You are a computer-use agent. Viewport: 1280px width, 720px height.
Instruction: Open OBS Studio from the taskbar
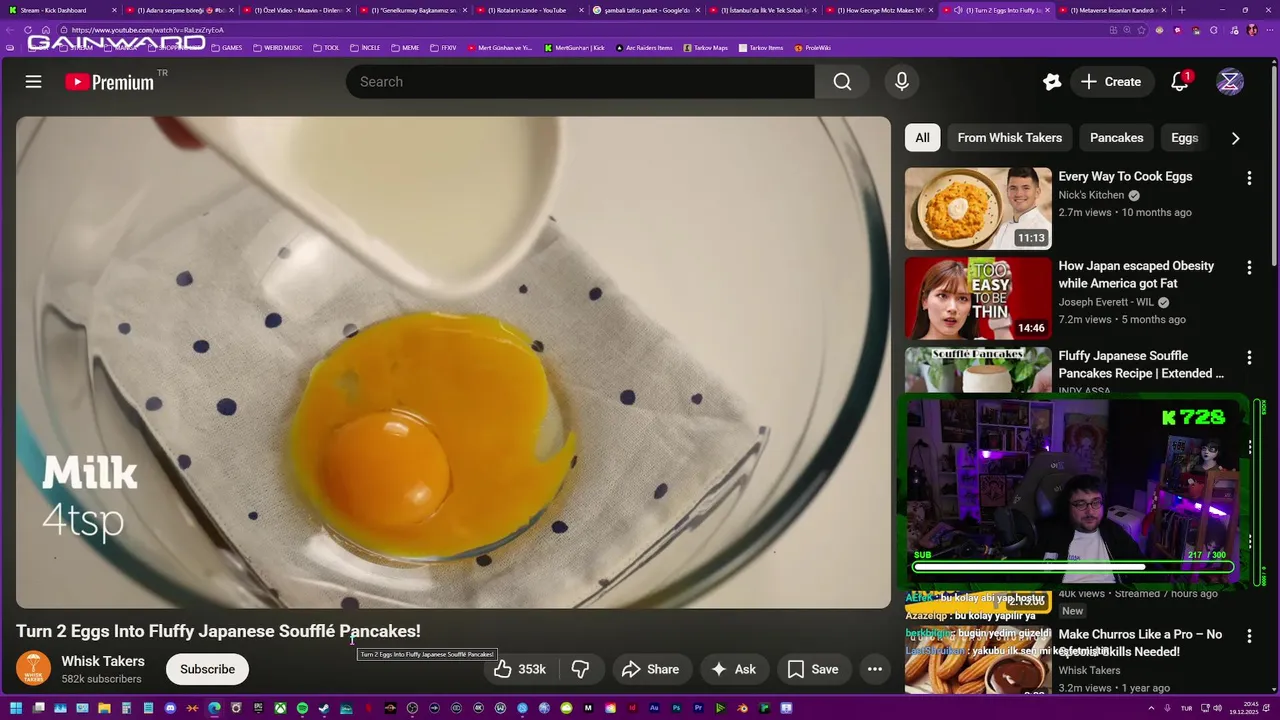(411, 709)
